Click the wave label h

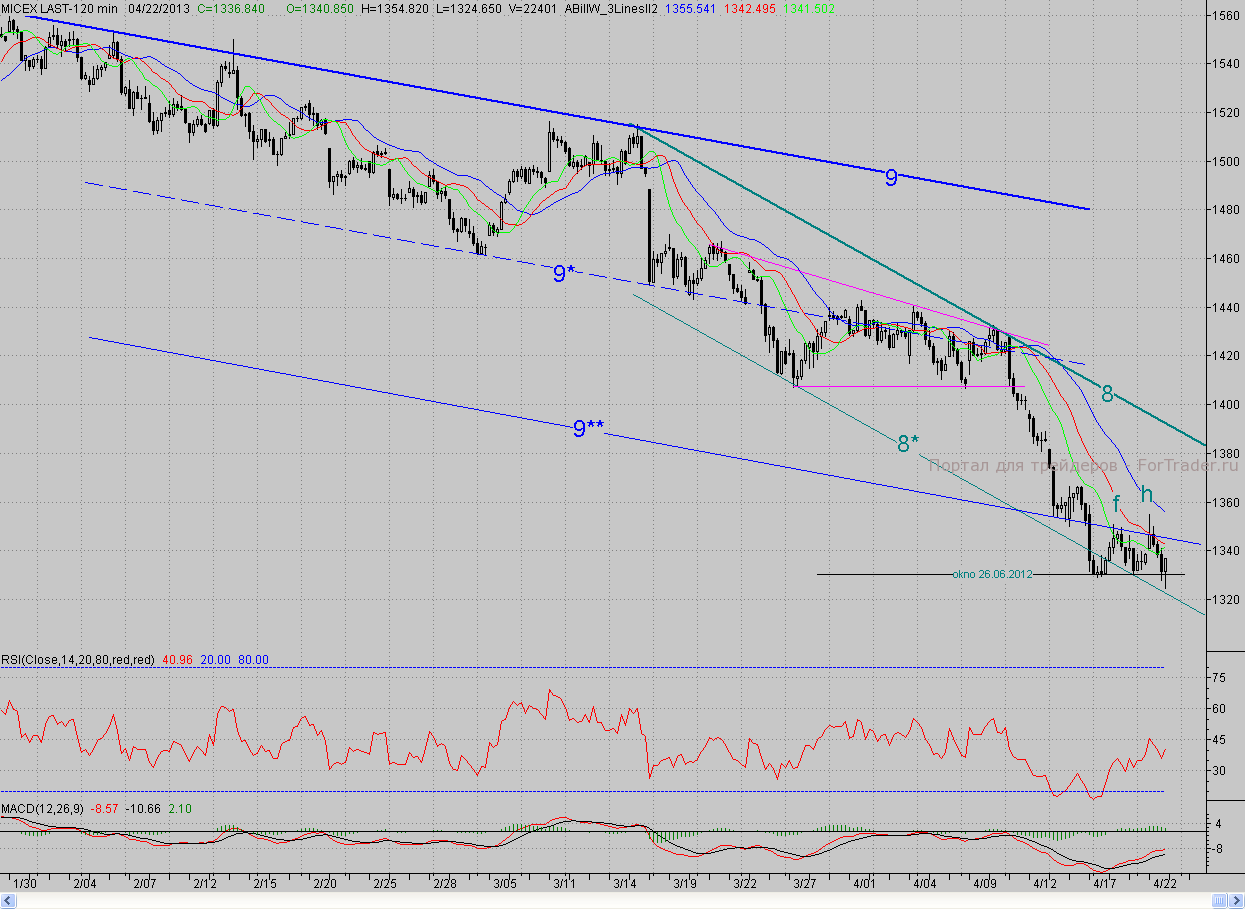tap(1147, 493)
